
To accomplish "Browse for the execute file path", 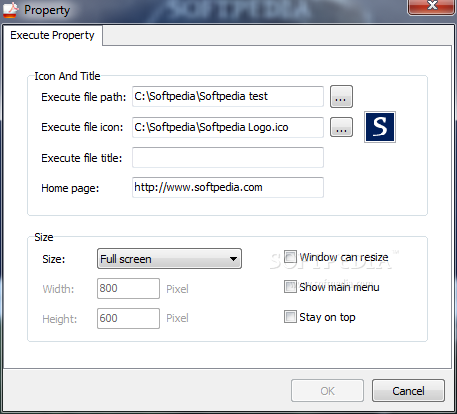I will click(341, 97).
